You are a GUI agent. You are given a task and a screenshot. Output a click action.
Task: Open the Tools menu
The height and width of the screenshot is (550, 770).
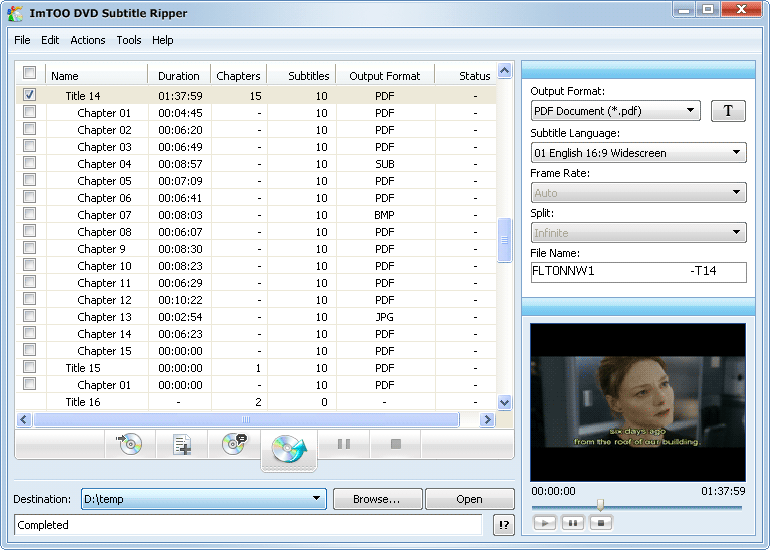pyautogui.click(x=129, y=40)
